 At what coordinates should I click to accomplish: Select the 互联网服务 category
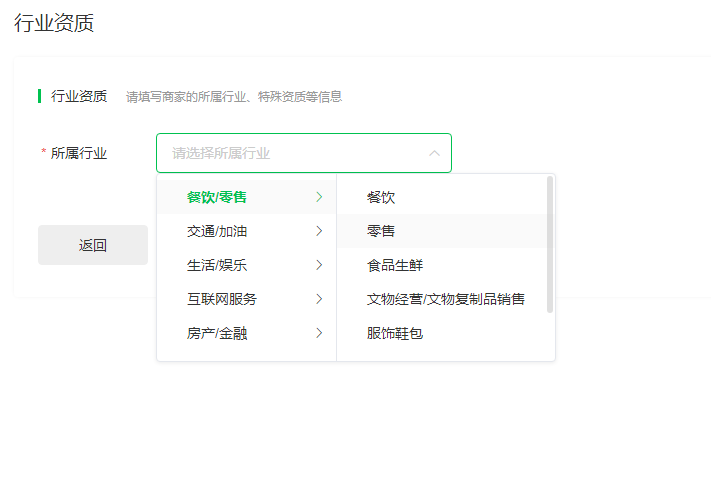246,299
